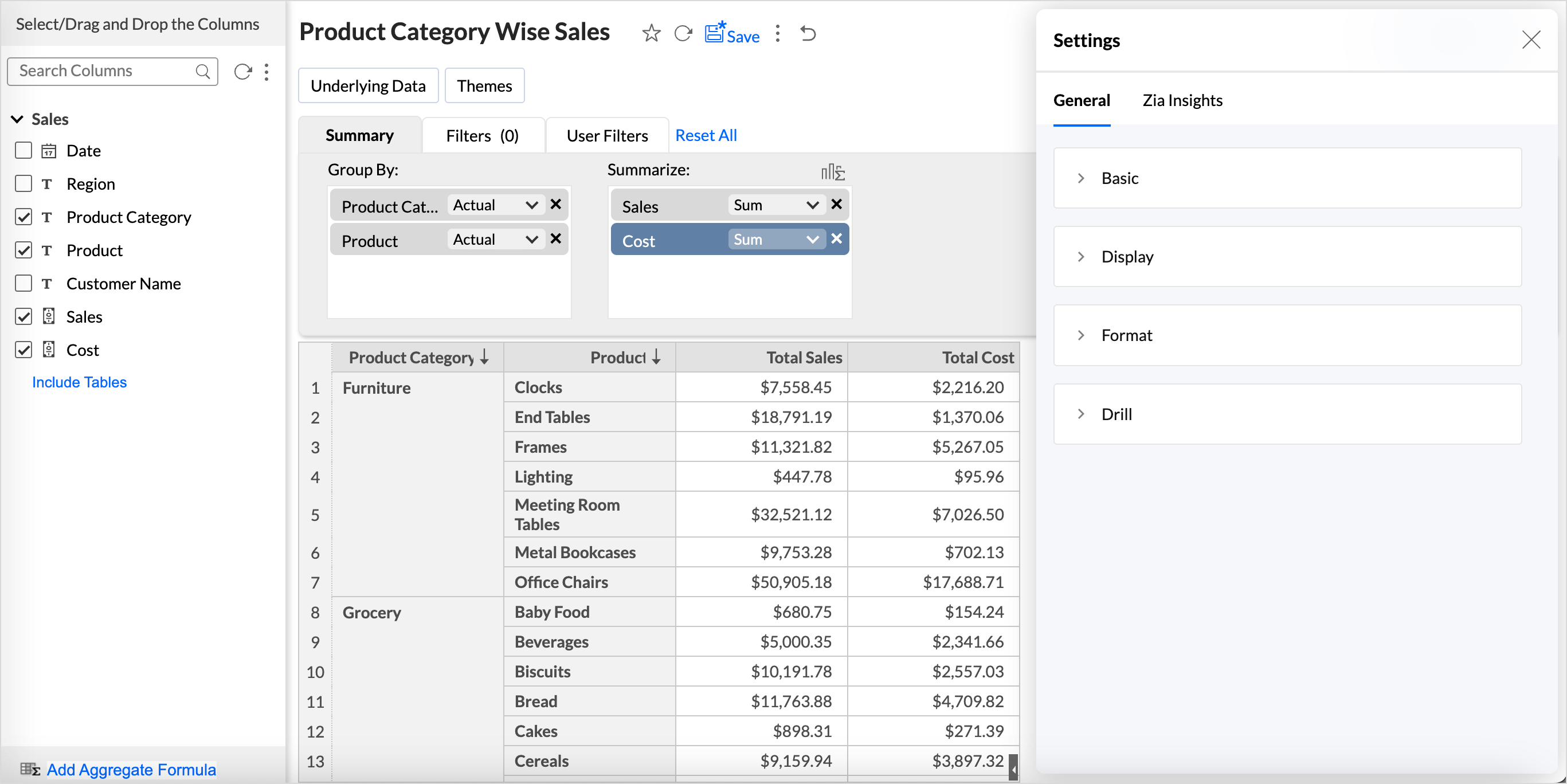Open the vertical three-dots menu beside Save
The image size is (1567, 784).
point(777,33)
